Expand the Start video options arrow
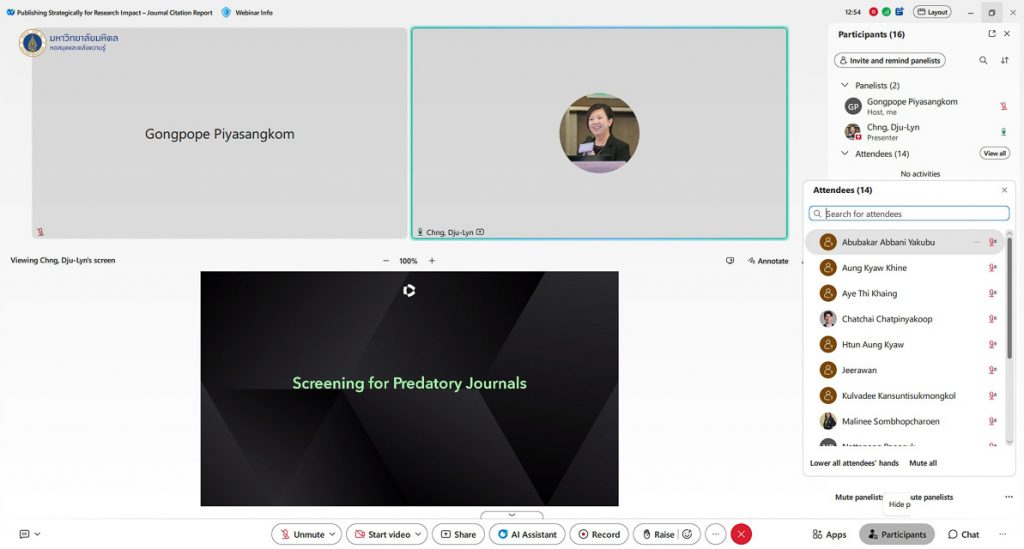Screen dimensions: 1024x549 (x=418, y=534)
